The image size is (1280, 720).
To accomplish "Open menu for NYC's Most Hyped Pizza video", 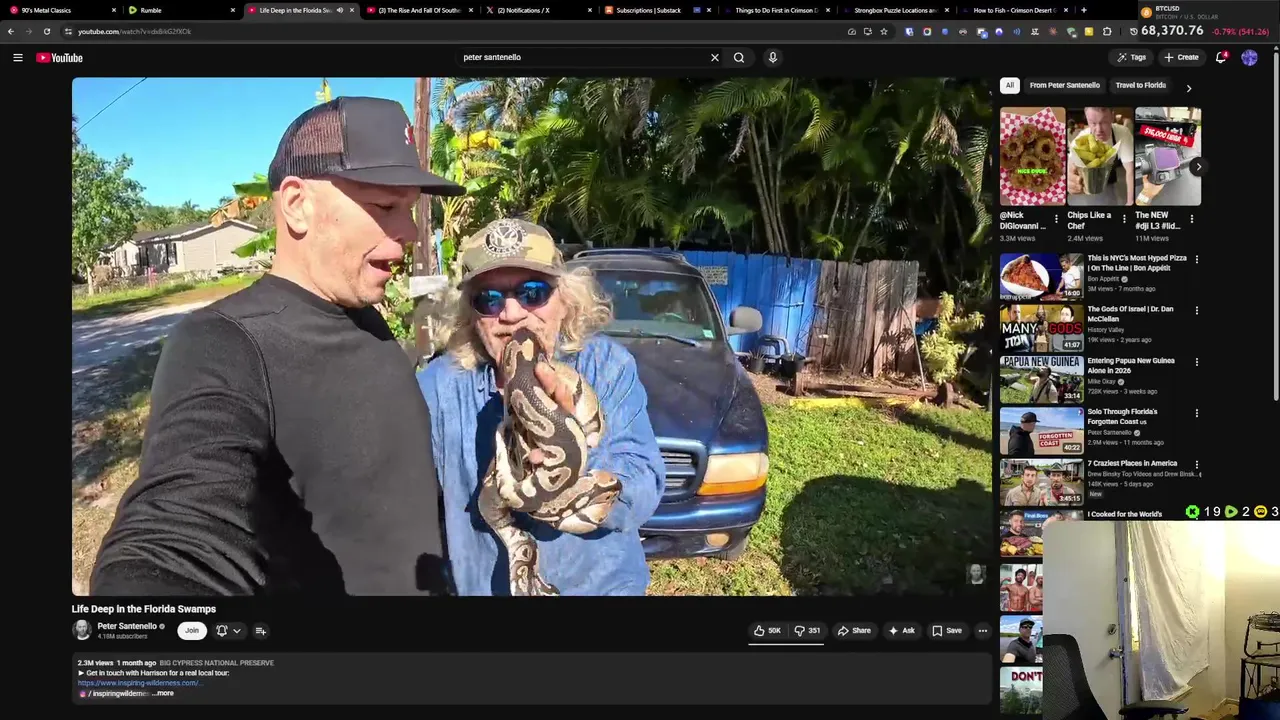I will pos(1196,259).
